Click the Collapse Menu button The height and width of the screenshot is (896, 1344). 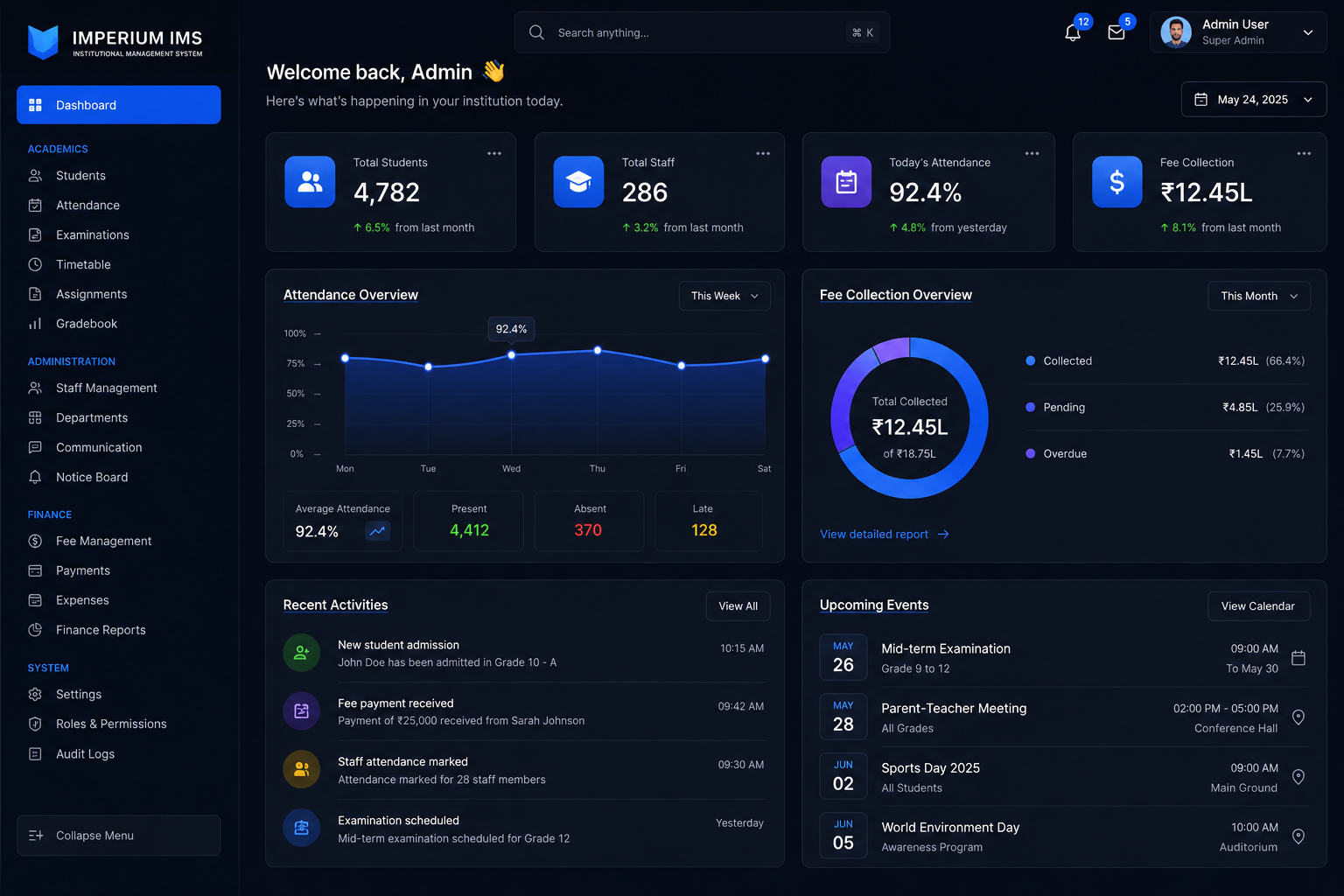coord(119,836)
